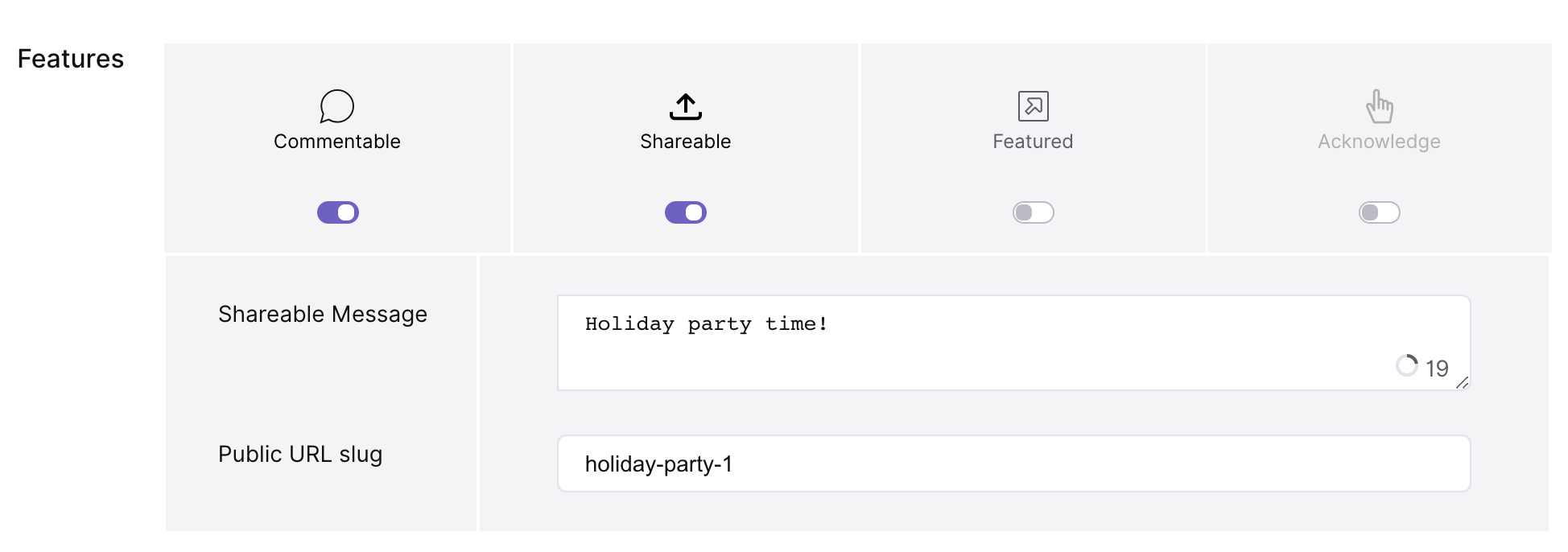
Task: Click the Shareable Message field label
Action: [x=322, y=315]
